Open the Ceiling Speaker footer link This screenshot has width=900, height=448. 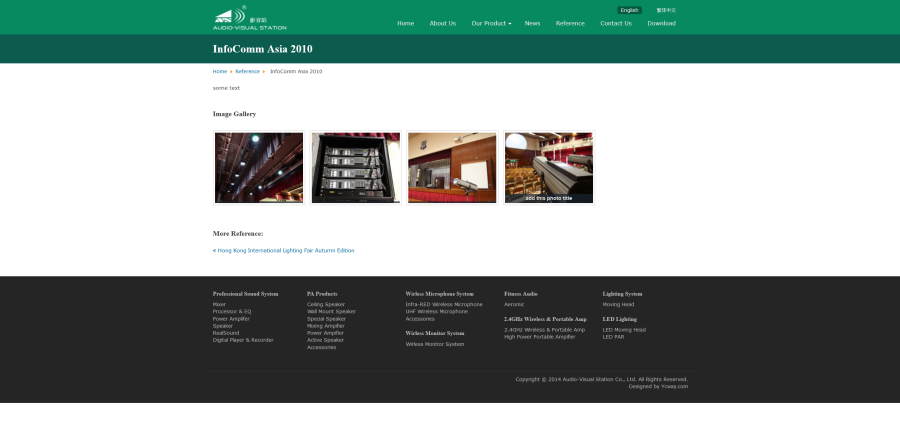click(326, 304)
